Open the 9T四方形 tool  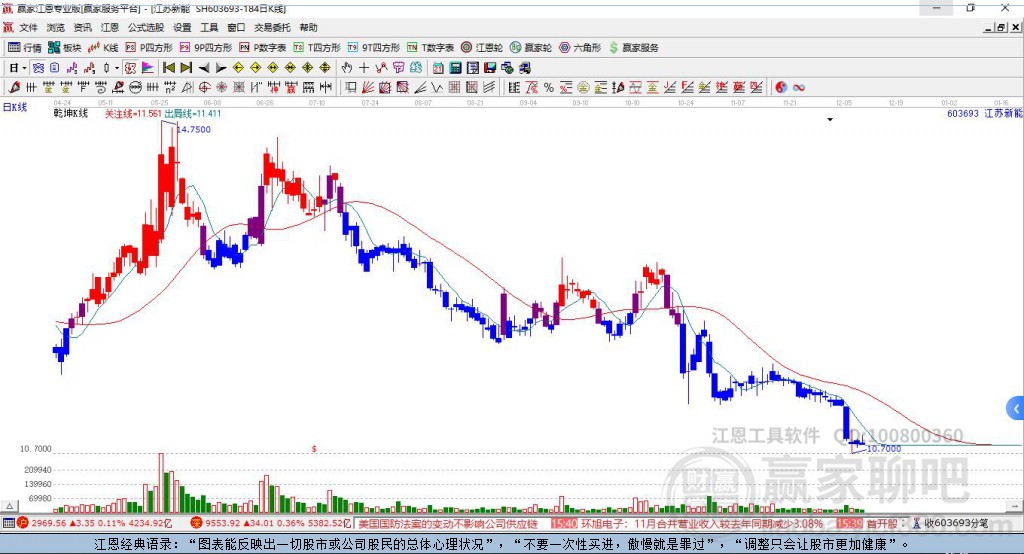[374, 48]
